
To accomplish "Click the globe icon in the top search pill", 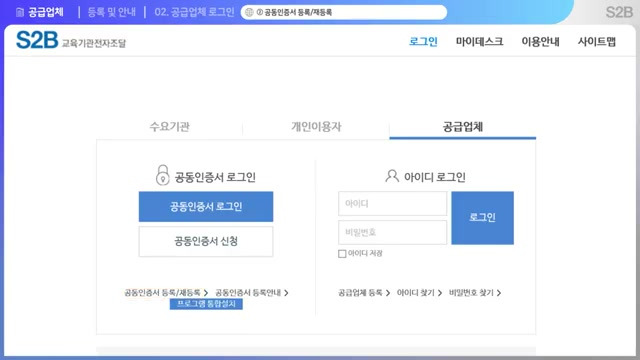I will 249,12.
